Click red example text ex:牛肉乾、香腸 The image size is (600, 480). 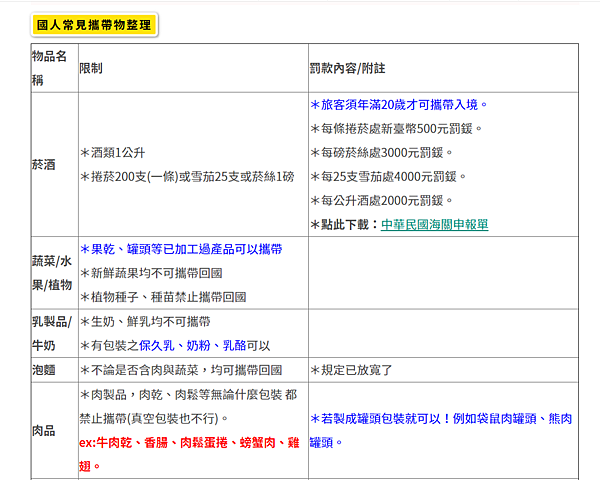coord(189,454)
